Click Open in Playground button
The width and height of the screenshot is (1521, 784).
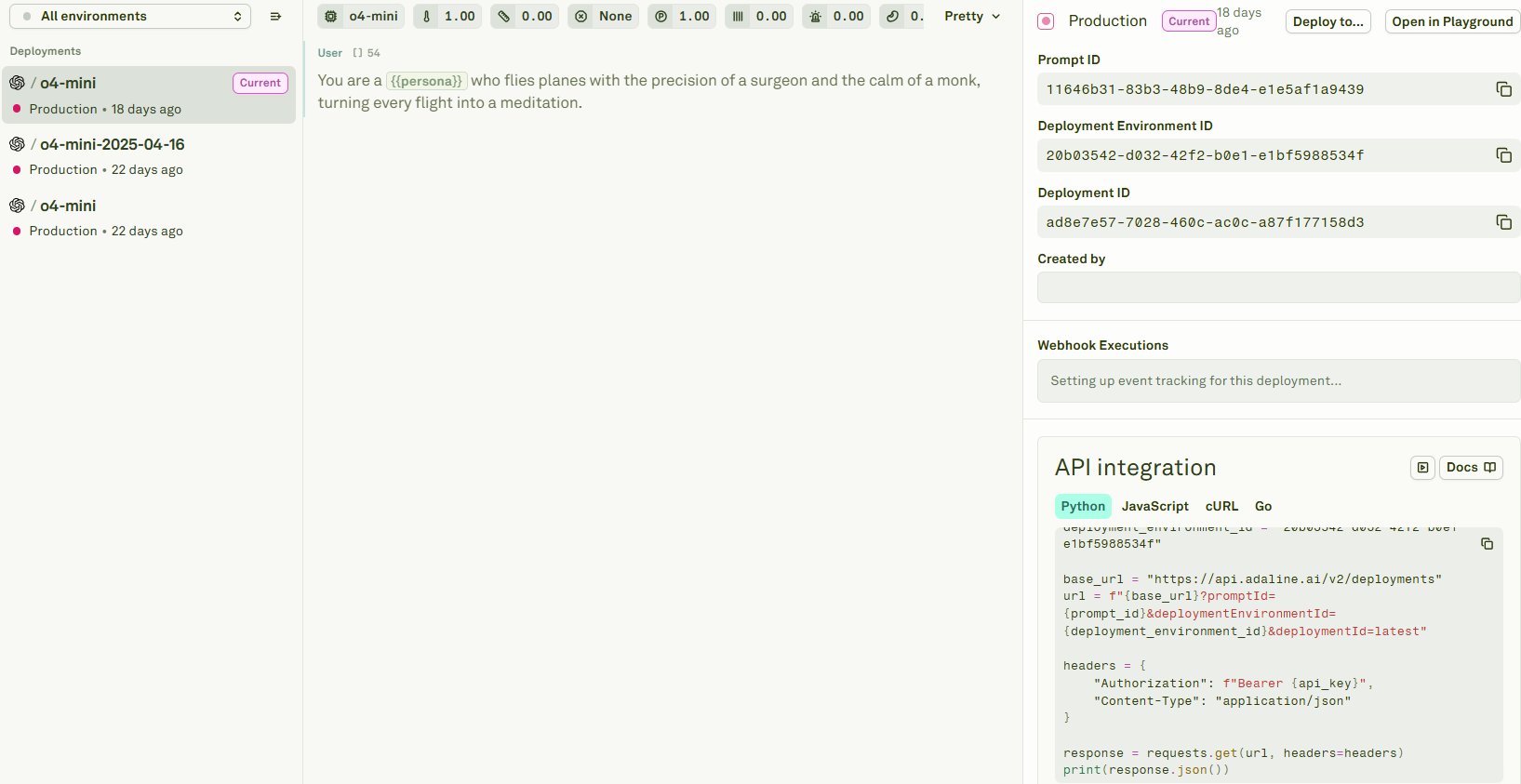point(1452,21)
